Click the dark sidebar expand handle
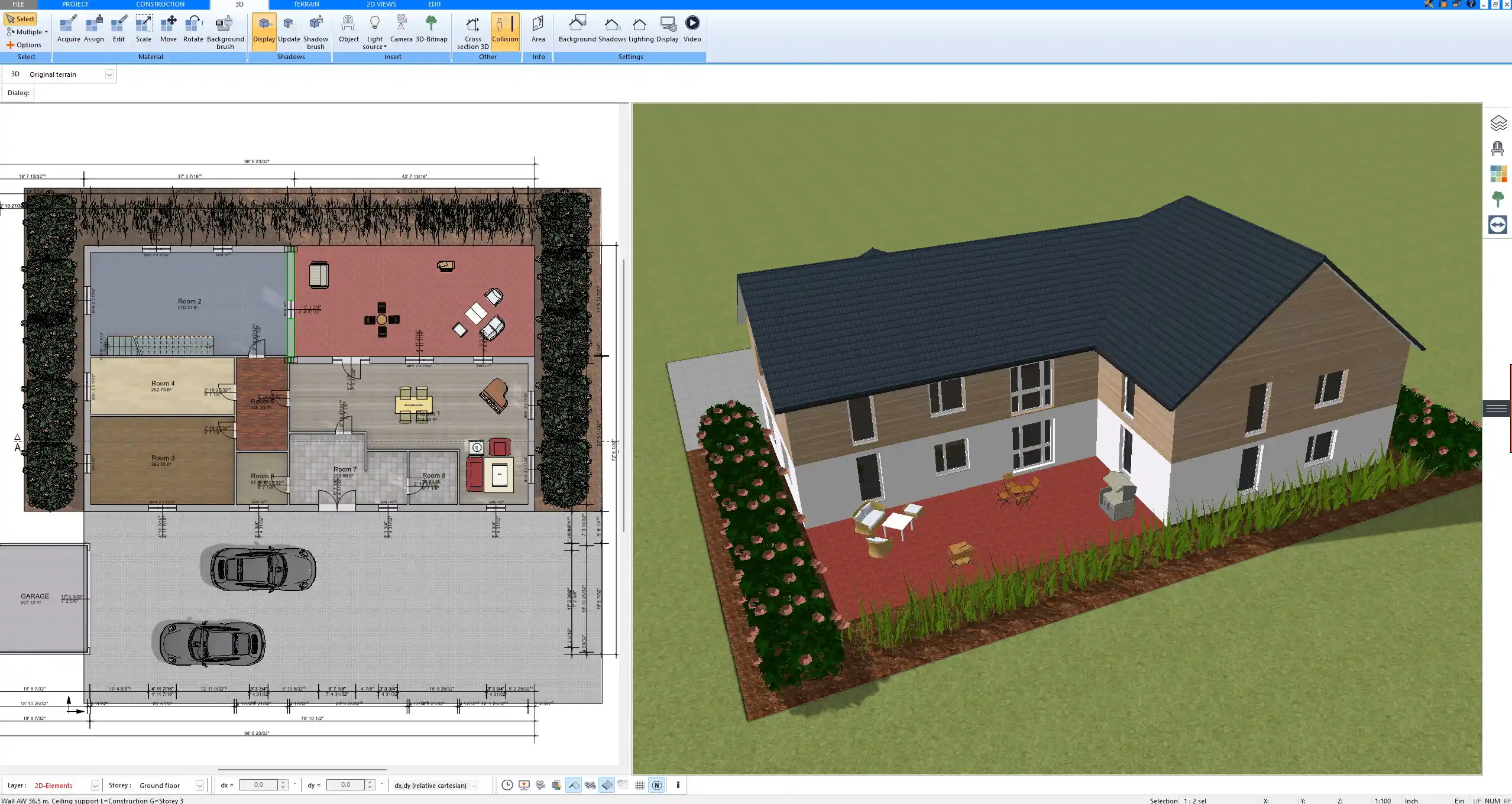This screenshot has height=804, width=1512. [x=1497, y=408]
